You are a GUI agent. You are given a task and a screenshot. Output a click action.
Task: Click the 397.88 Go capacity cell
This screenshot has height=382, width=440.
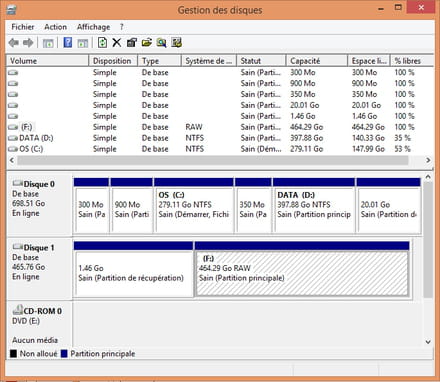pos(306,138)
